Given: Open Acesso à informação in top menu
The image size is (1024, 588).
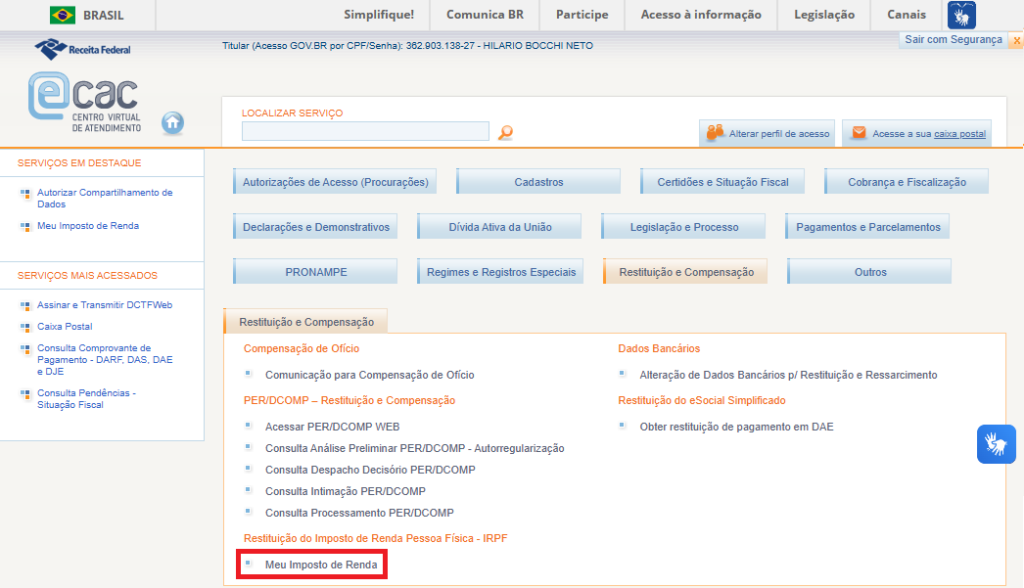Looking at the screenshot, I should [x=700, y=15].
